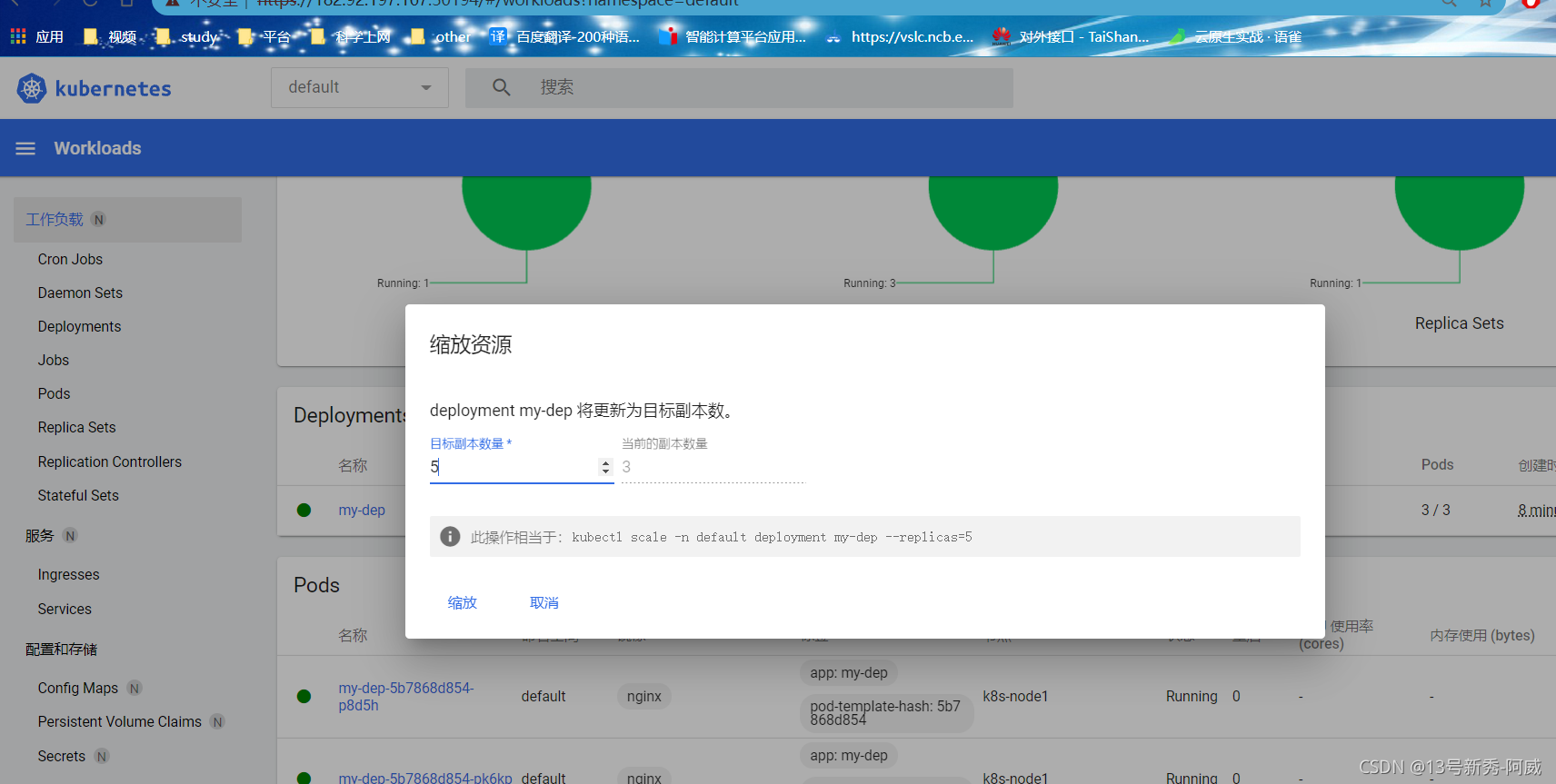The width and height of the screenshot is (1556, 784).
Task: Click the kubernetes title link
Action: [113, 88]
